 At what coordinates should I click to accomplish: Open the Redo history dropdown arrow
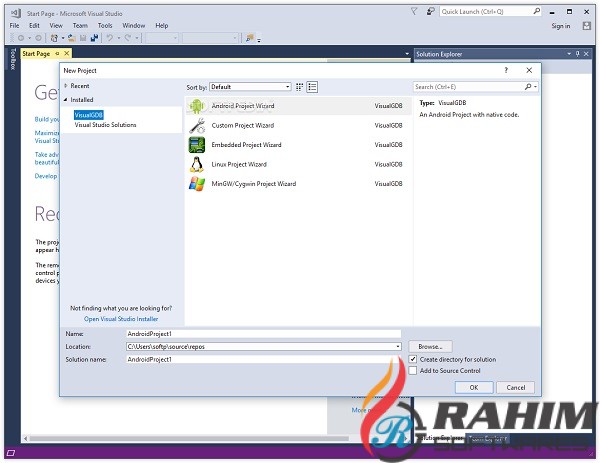click(x=137, y=38)
